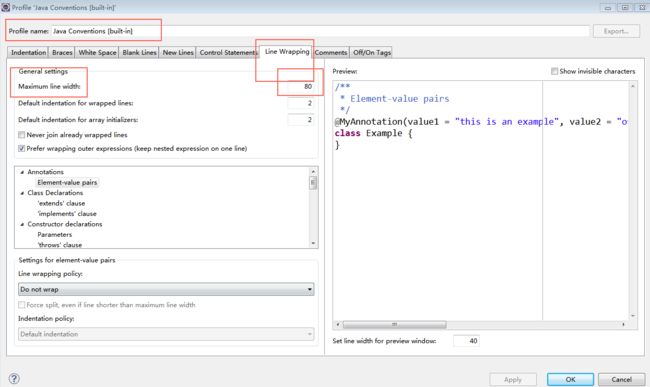The width and height of the screenshot is (650, 387).
Task: Select Element-value pairs tree item
Action: point(67,182)
